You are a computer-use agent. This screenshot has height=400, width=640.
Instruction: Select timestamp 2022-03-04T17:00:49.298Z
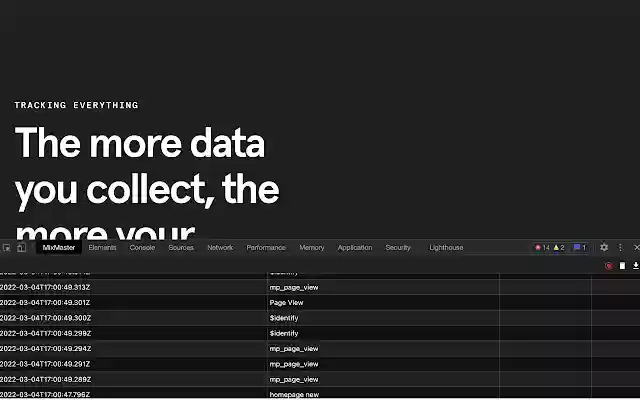45,333
